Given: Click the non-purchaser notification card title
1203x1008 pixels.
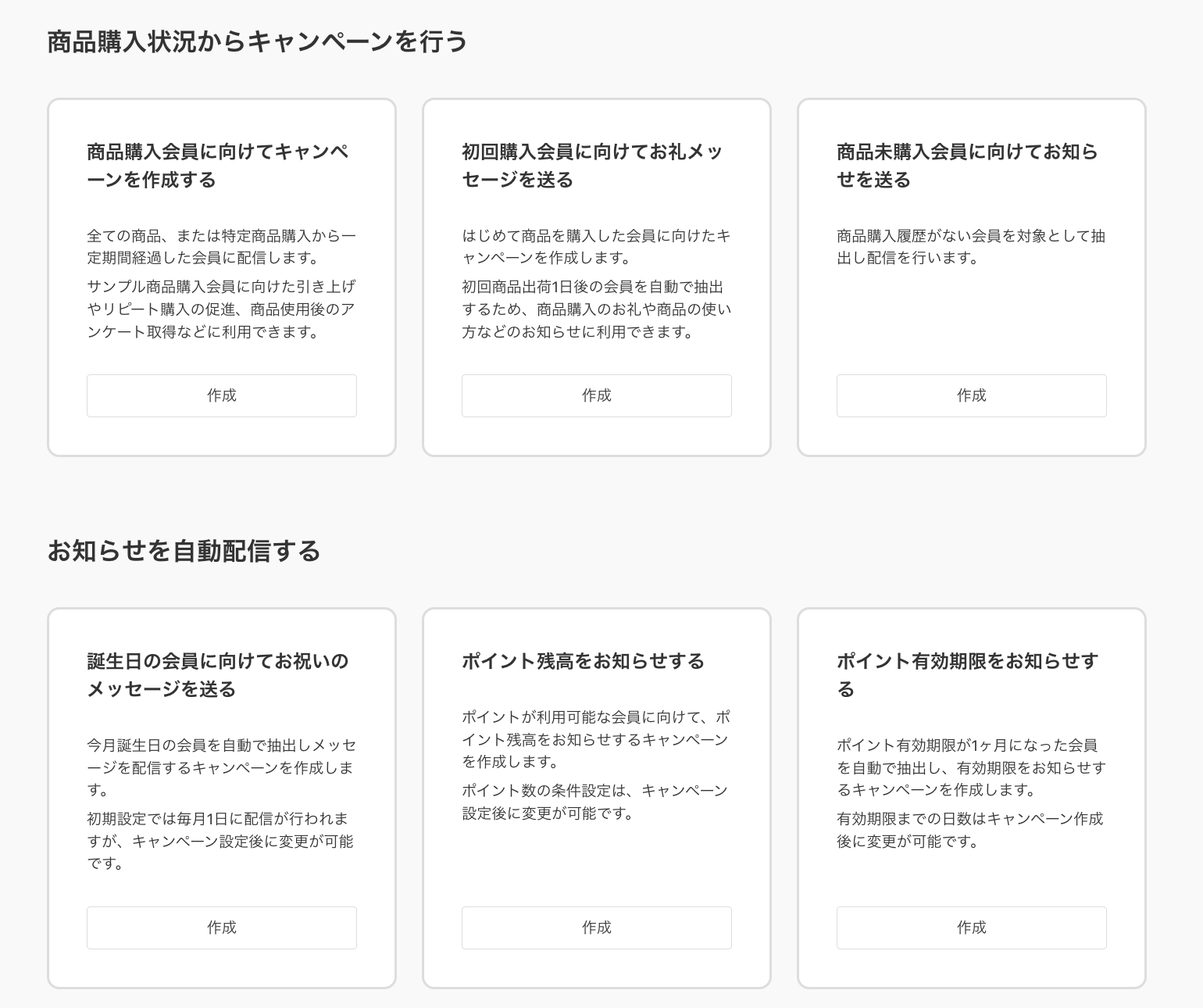Looking at the screenshot, I should pos(967,166).
